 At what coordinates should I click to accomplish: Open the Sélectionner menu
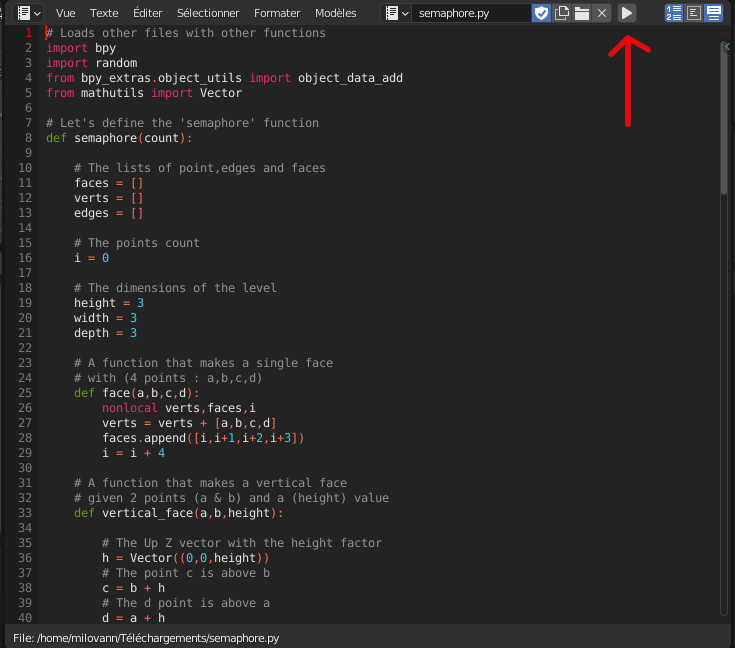point(208,13)
